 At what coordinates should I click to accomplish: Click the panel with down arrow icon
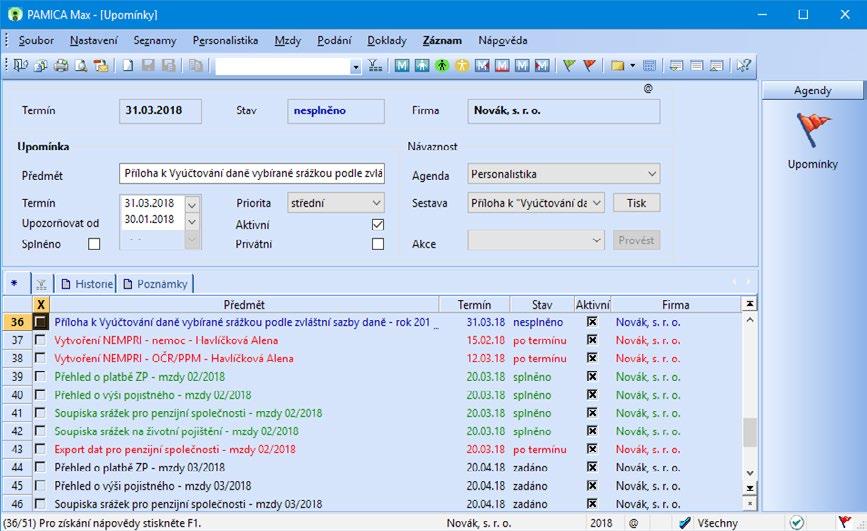click(x=676, y=65)
